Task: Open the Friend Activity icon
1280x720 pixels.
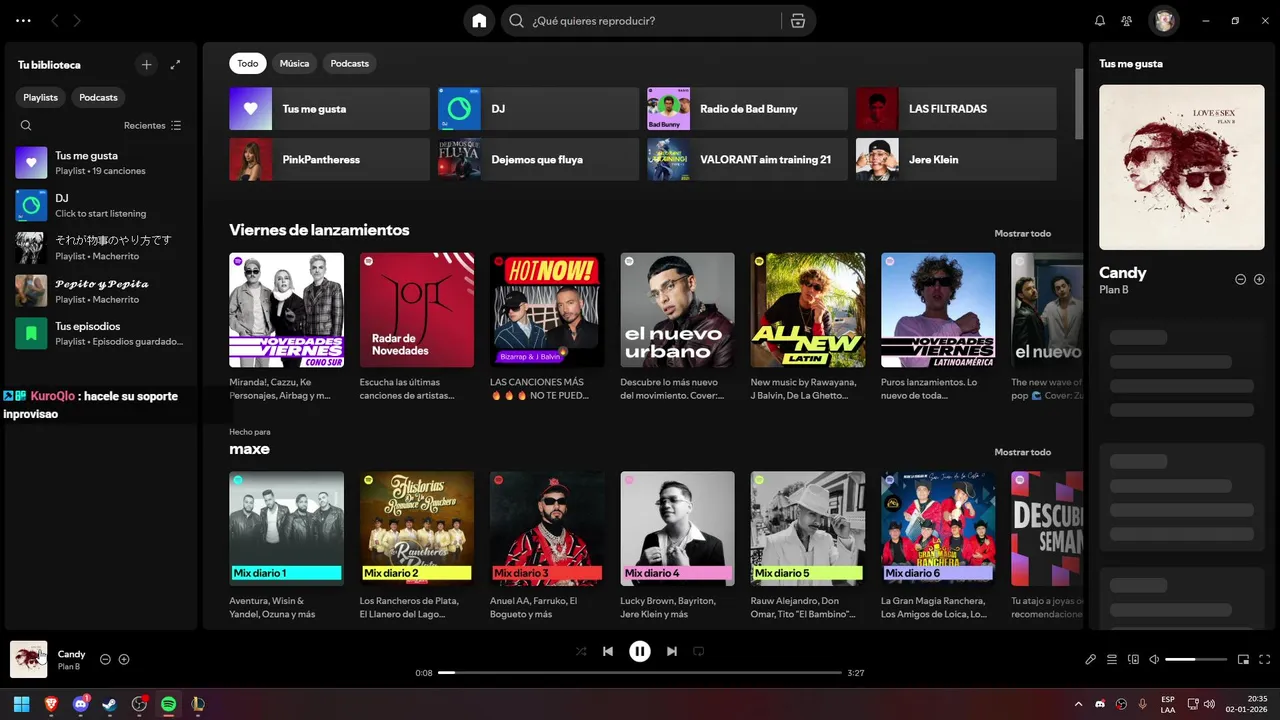Action: (1127, 20)
